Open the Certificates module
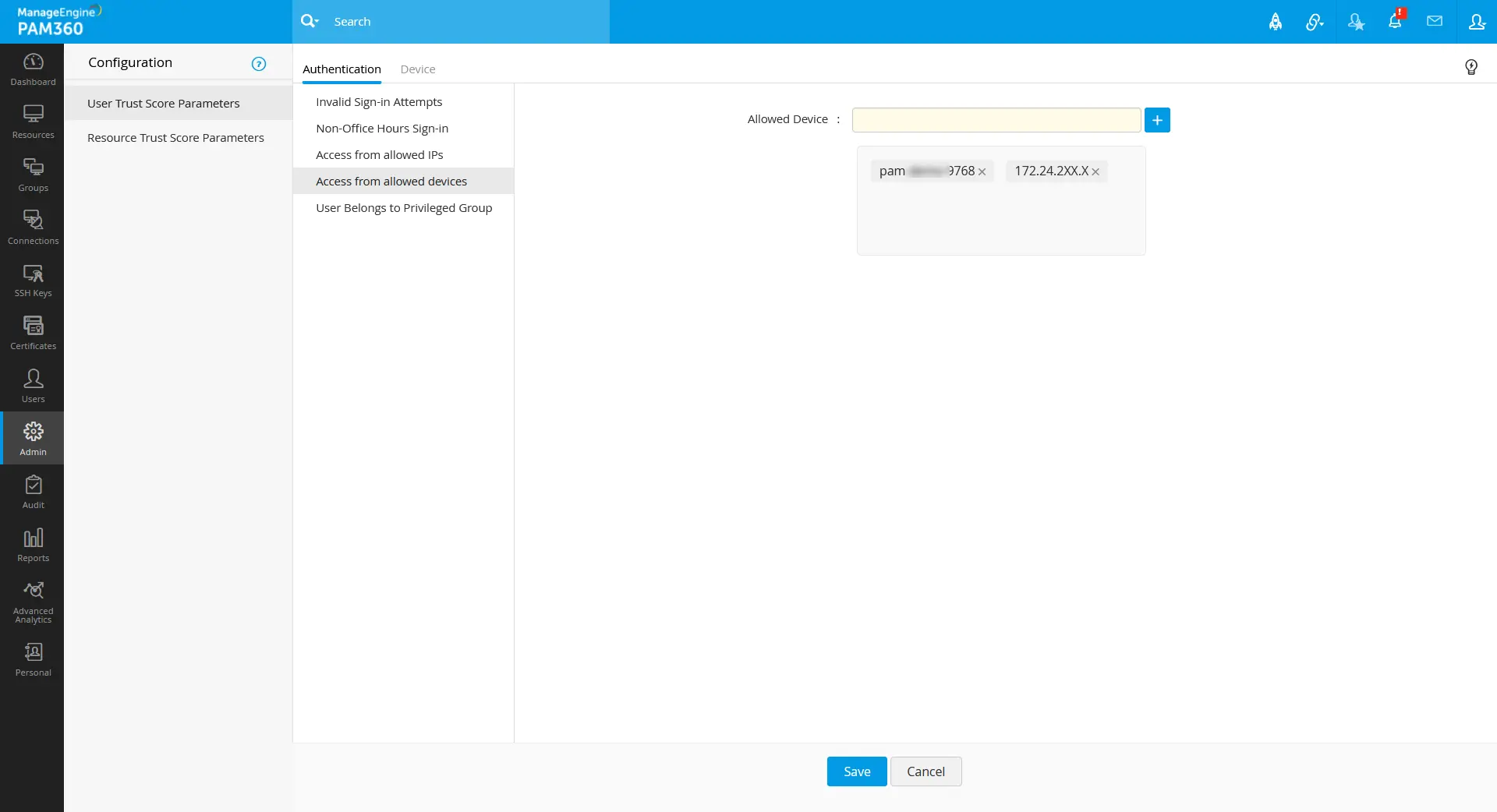The image size is (1497, 812). pyautogui.click(x=33, y=334)
